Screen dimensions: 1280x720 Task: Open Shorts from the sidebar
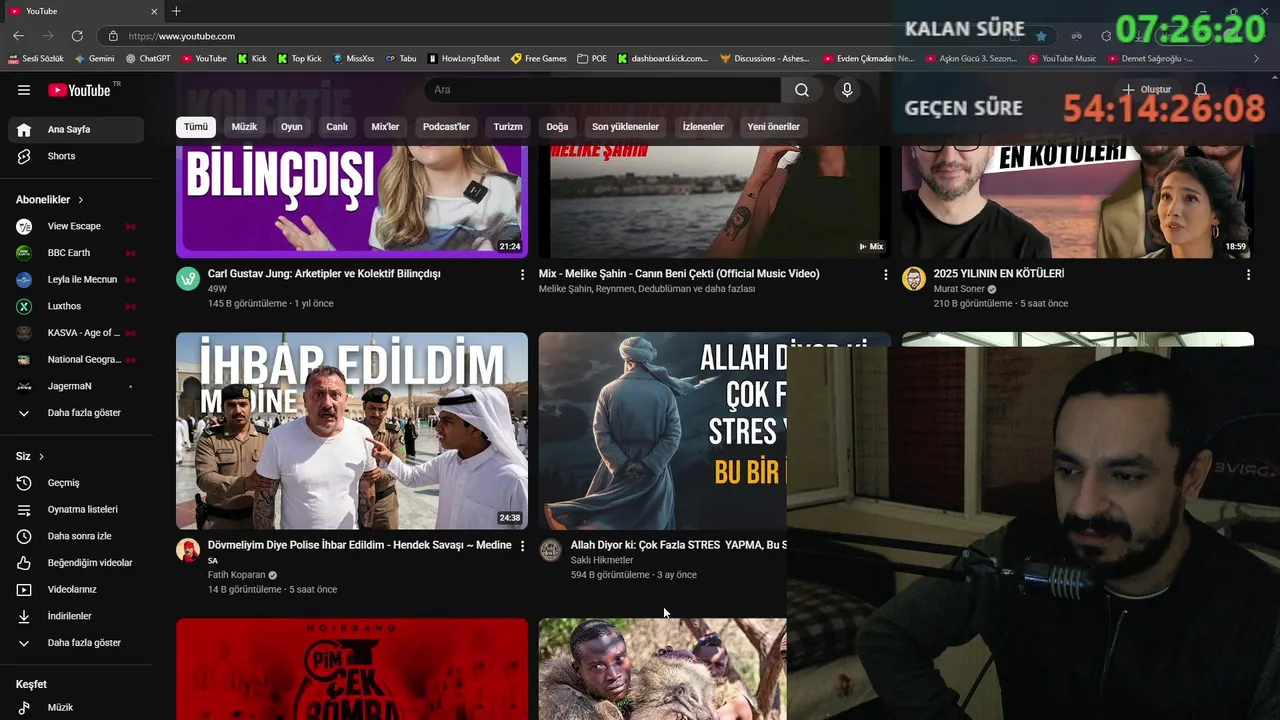coord(76,156)
